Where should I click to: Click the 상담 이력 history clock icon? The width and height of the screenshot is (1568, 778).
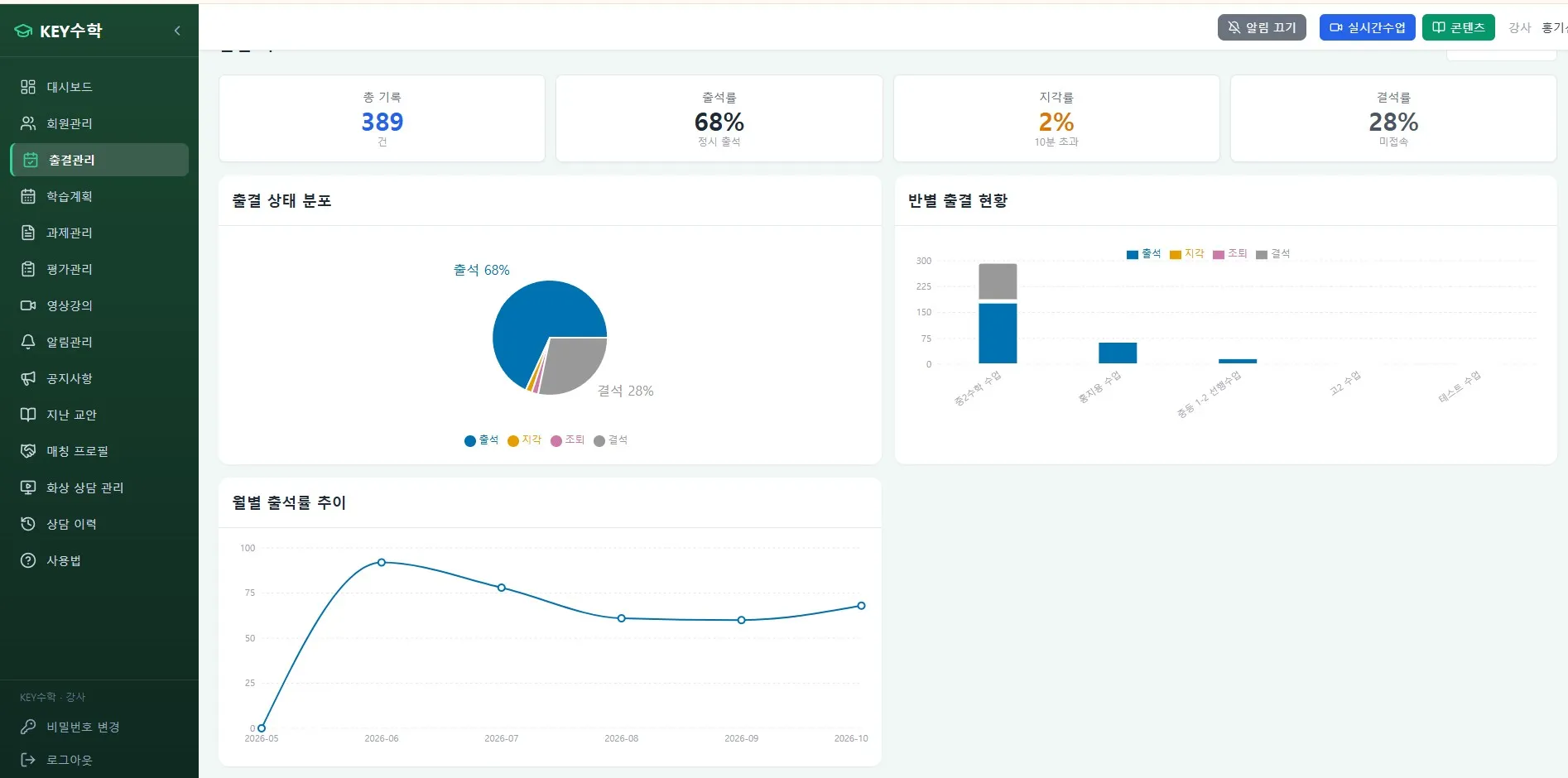click(28, 524)
